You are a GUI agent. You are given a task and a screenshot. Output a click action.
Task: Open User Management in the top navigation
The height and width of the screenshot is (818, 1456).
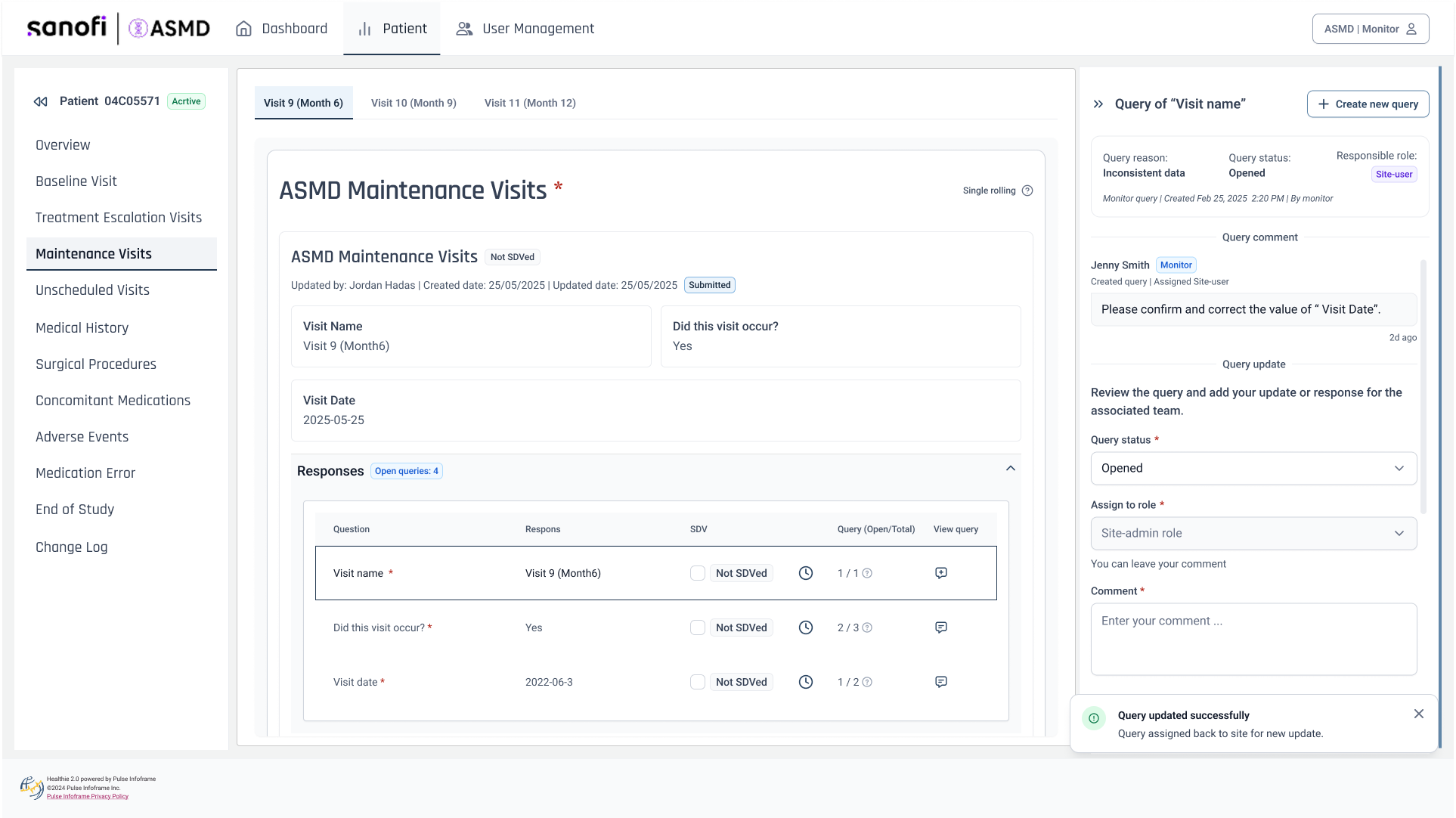(525, 29)
